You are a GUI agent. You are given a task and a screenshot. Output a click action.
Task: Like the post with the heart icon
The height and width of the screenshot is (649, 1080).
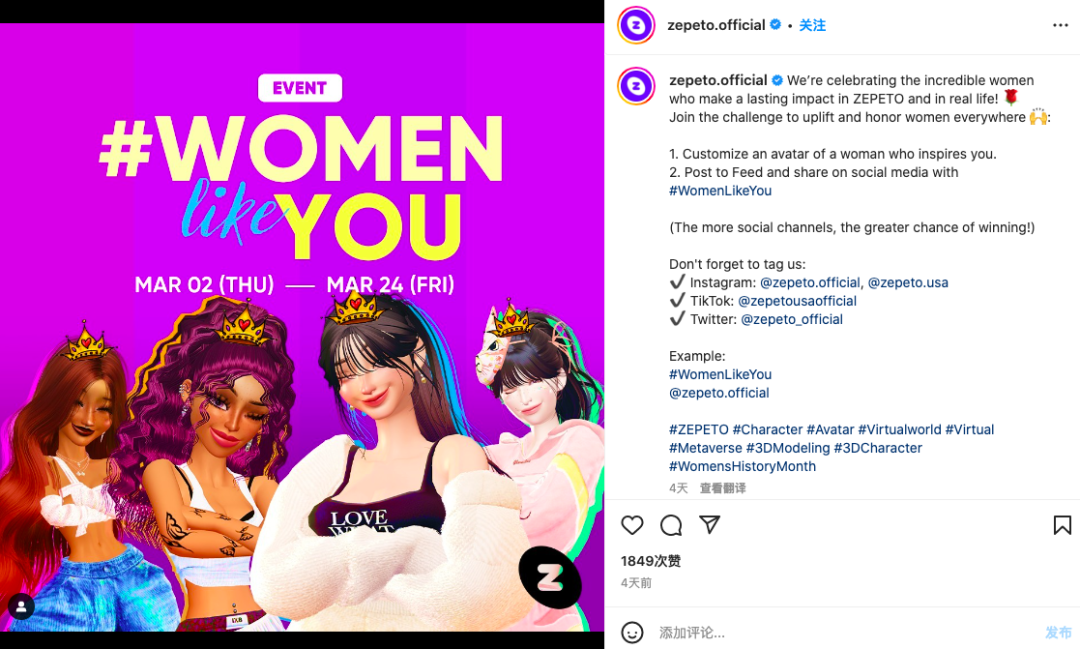[632, 525]
